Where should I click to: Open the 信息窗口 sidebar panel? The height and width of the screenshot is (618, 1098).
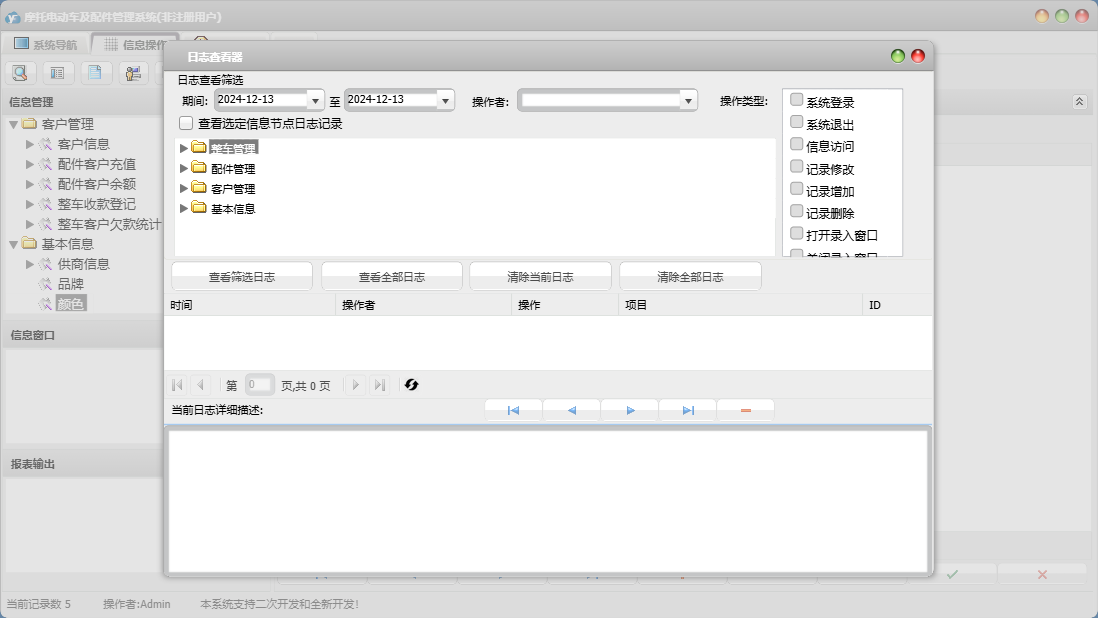tap(83, 335)
